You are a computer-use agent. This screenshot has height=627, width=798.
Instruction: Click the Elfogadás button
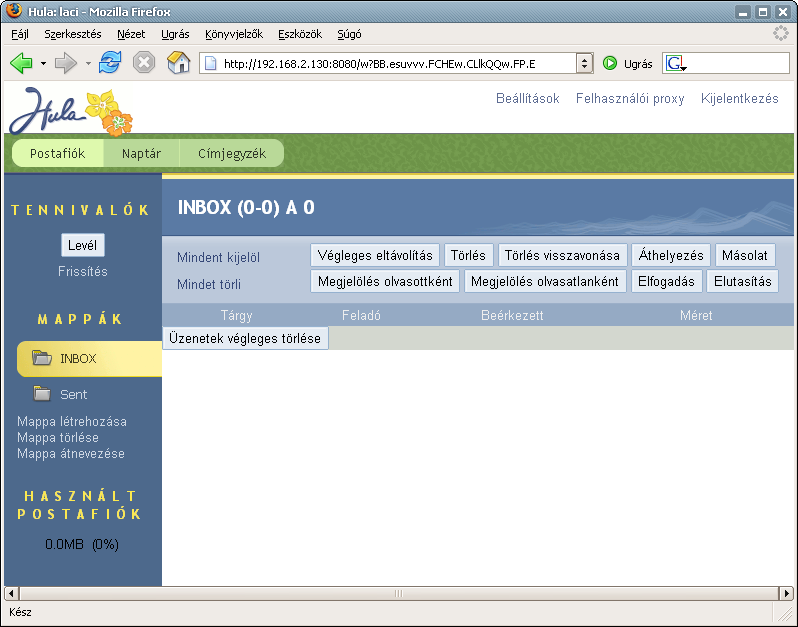[x=666, y=281]
